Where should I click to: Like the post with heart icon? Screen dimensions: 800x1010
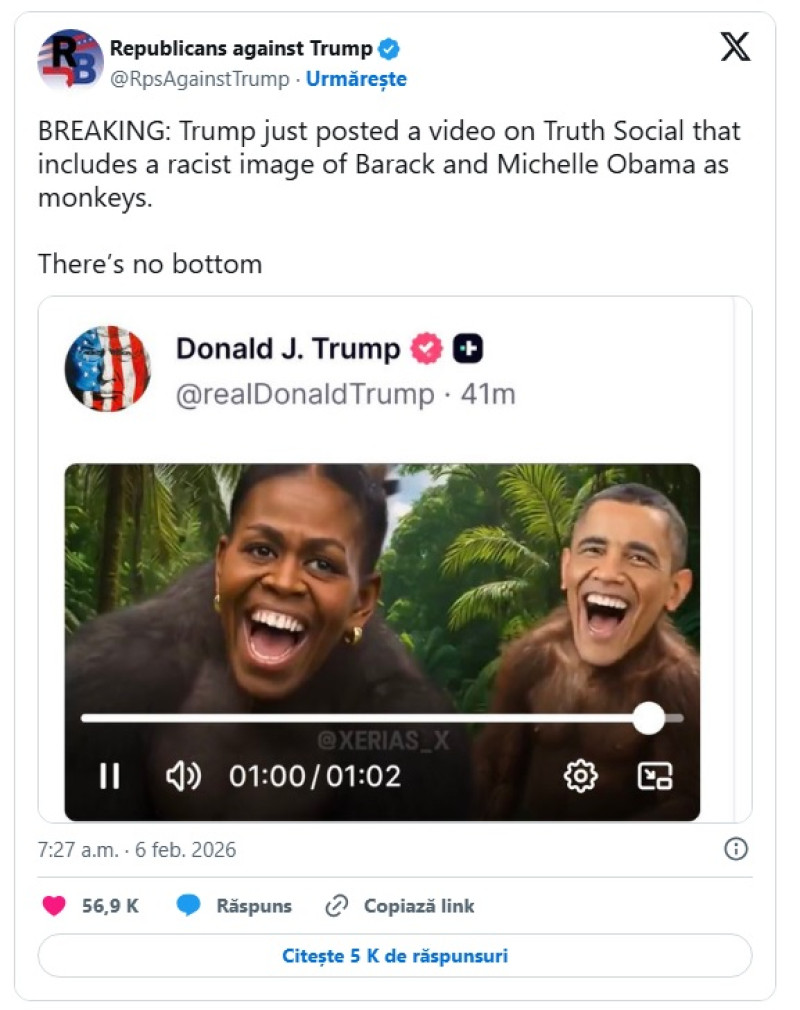coord(54,906)
